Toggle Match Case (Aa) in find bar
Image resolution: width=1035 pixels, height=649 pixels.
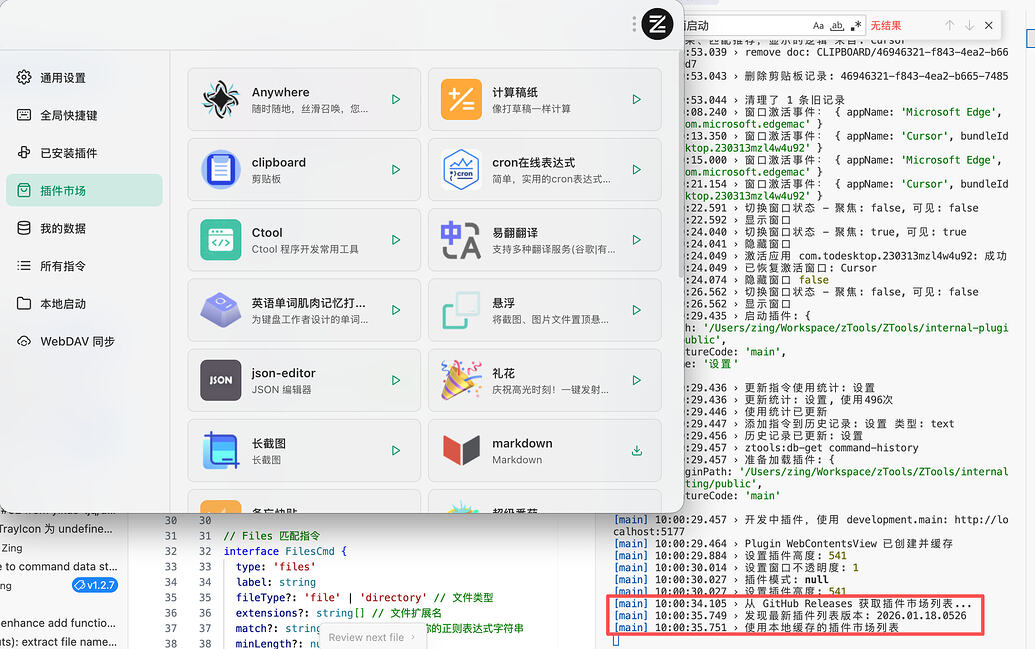818,25
